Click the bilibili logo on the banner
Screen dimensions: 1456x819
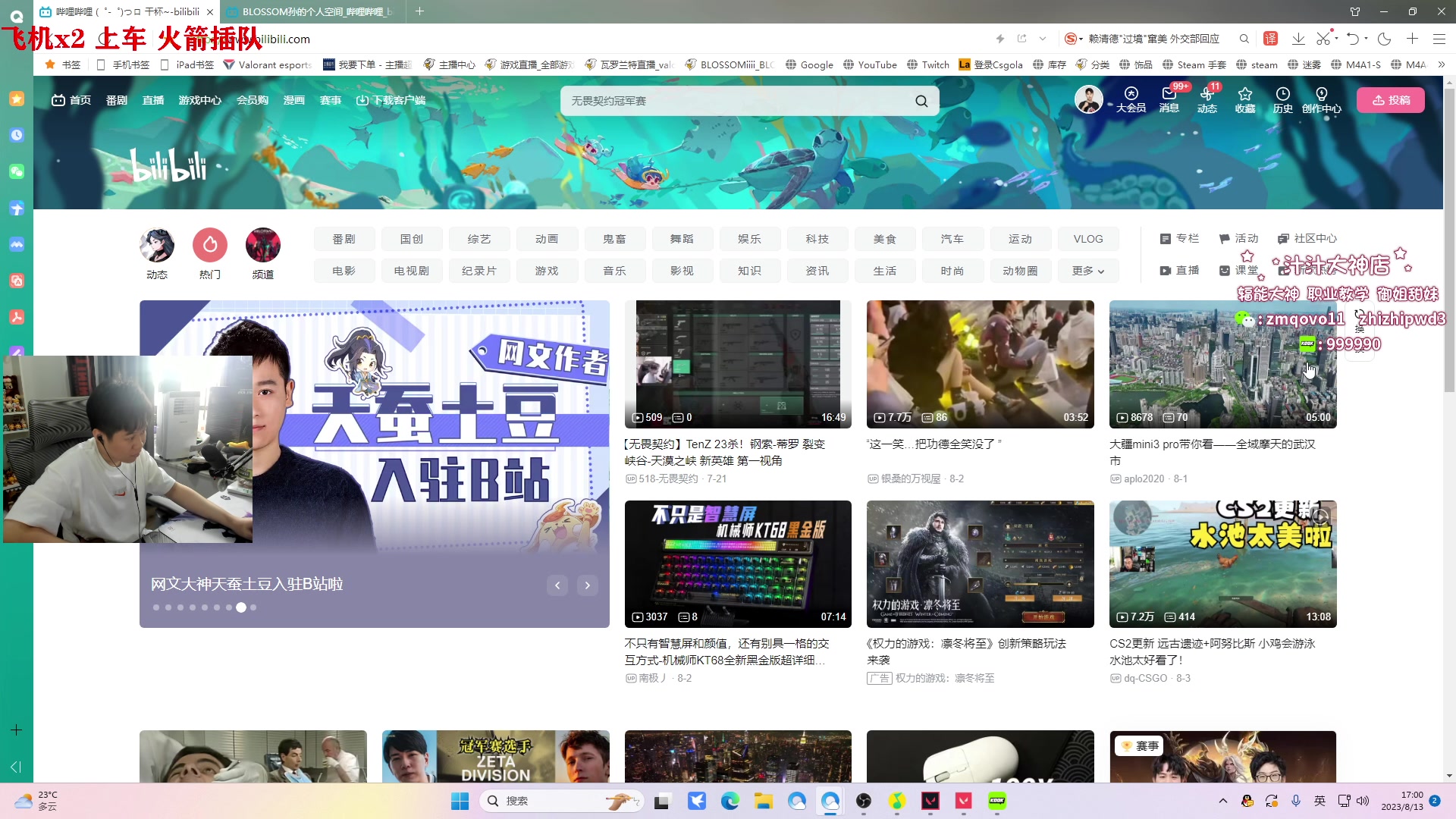(168, 165)
